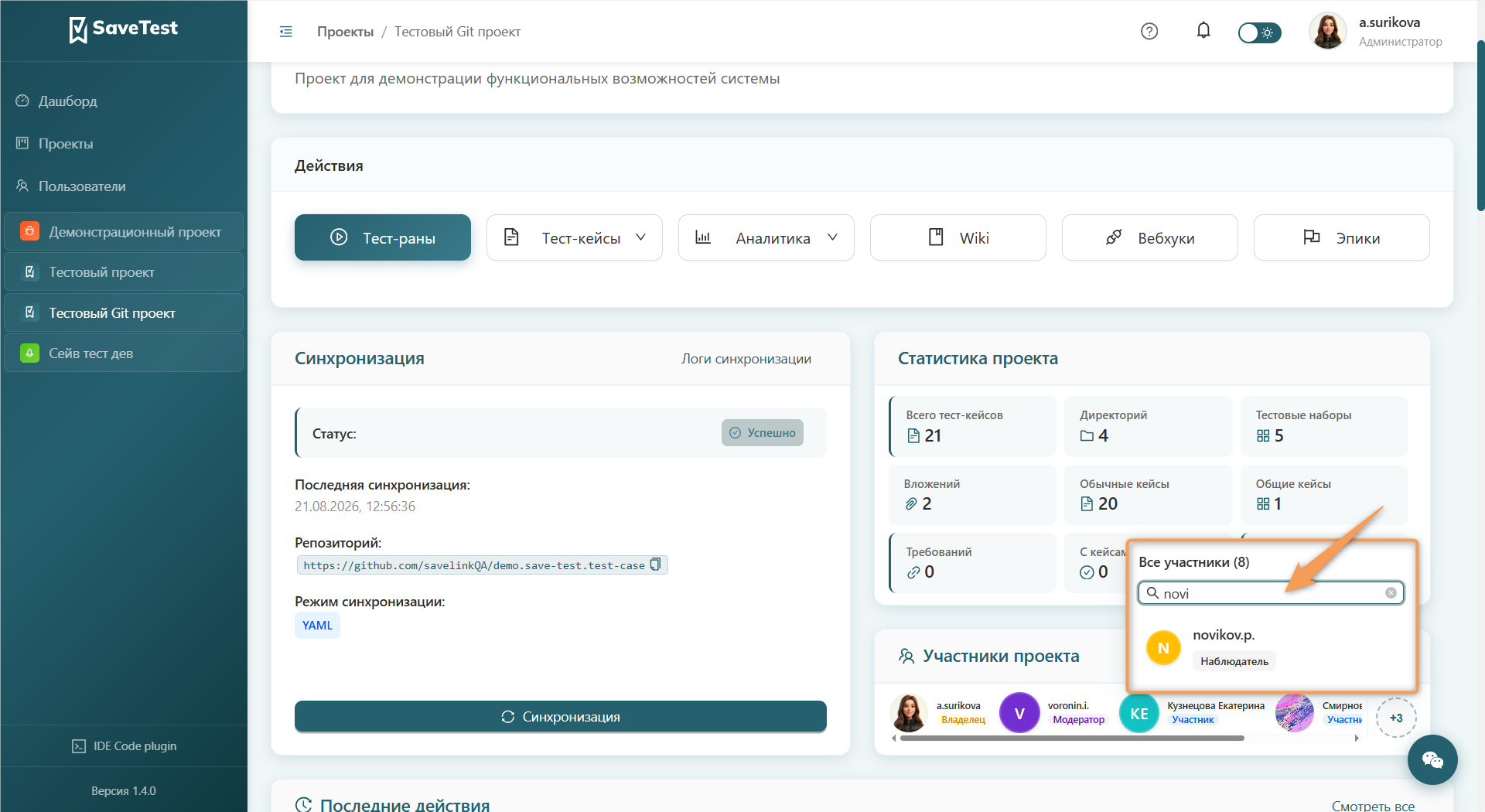Select Сейв тест дев project
This screenshot has width=1485, height=812.
pyautogui.click(x=124, y=353)
